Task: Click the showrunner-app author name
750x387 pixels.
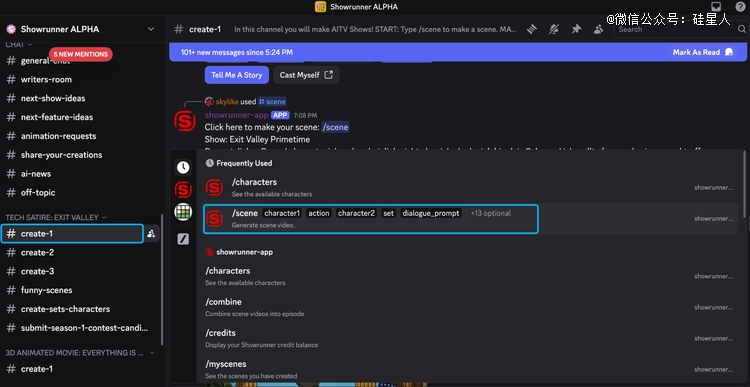Action: [x=237, y=115]
